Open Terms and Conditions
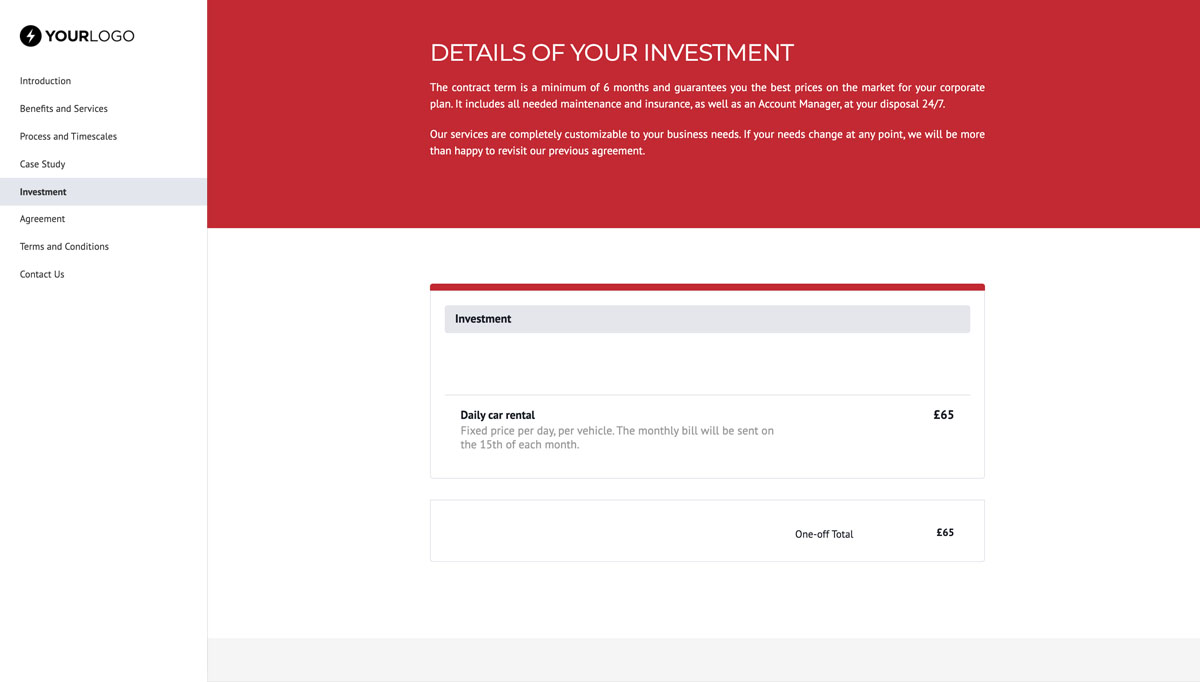1200x682 pixels. [64, 247]
